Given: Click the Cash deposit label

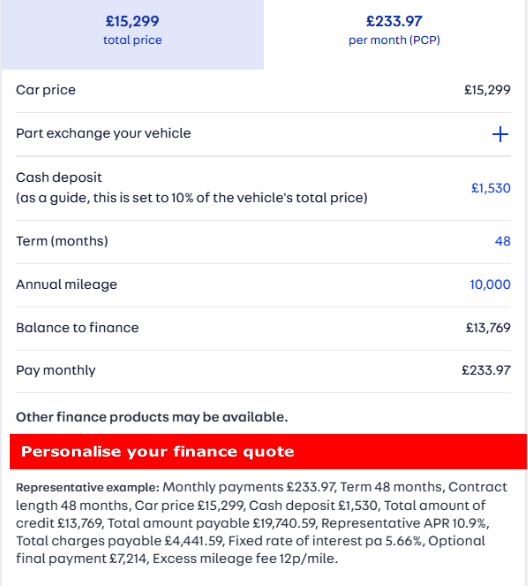Looking at the screenshot, I should click(59, 178).
